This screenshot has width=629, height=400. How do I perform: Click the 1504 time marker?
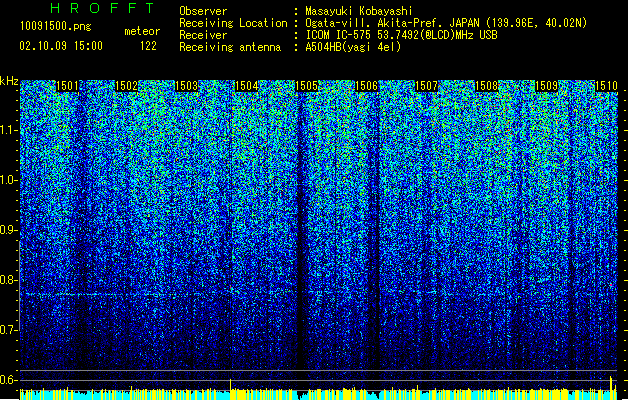tap(246, 86)
